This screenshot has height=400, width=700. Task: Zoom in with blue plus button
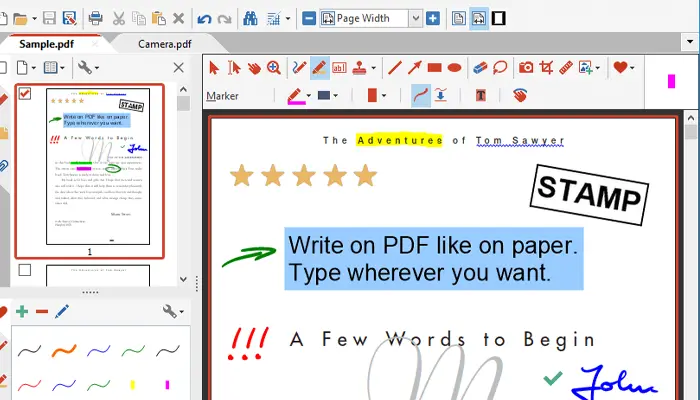(x=433, y=19)
